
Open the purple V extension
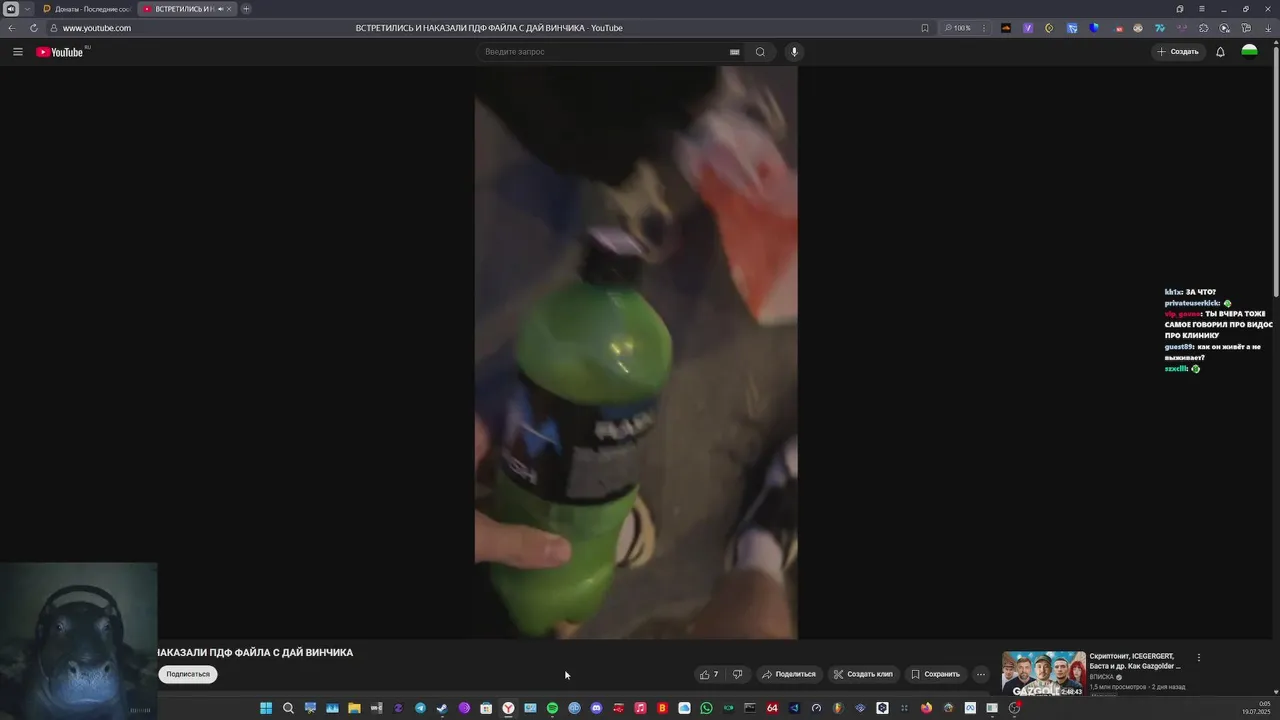(1028, 28)
